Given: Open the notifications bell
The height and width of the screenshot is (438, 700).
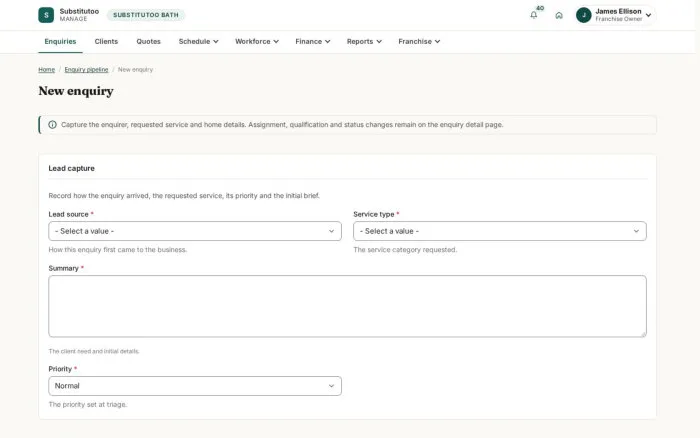Looking at the screenshot, I should coord(533,15).
